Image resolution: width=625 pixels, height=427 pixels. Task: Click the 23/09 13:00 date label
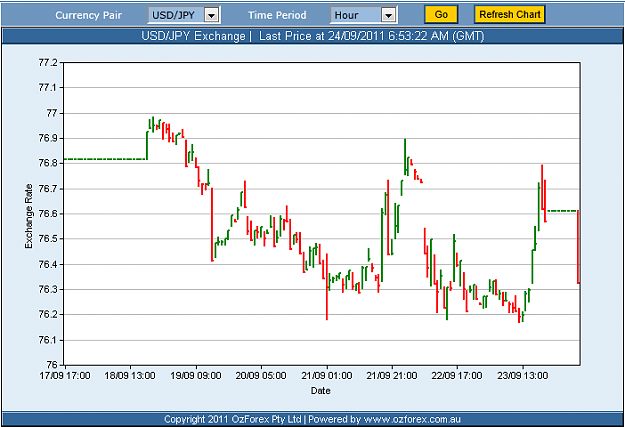[x=523, y=376]
